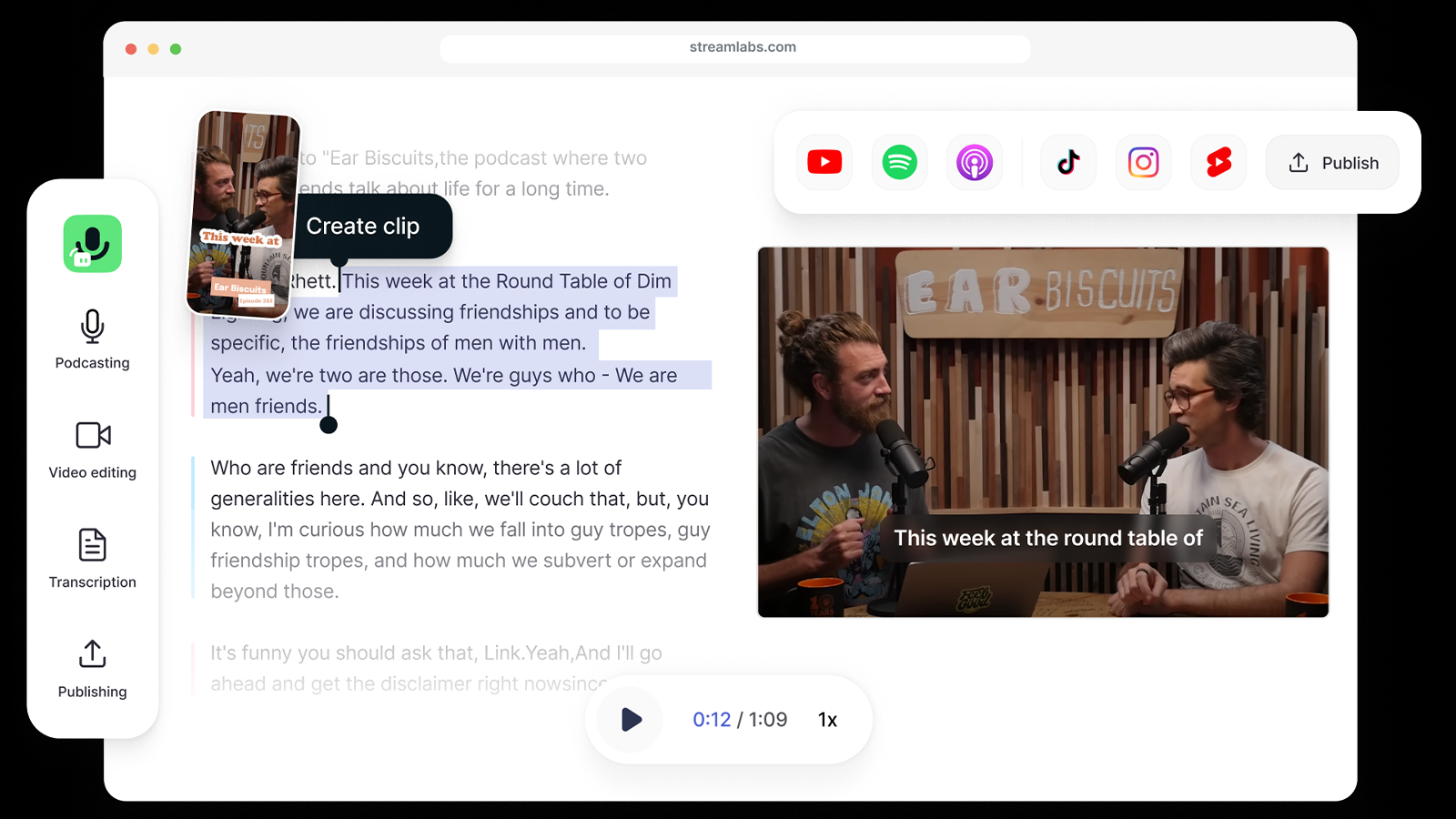The width and height of the screenshot is (1456, 819).
Task: Click the line 'Who are friends and you know'
Action: [416, 468]
